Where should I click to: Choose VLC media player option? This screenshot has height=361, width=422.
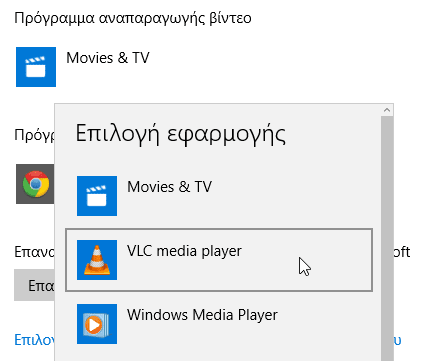coord(219,260)
